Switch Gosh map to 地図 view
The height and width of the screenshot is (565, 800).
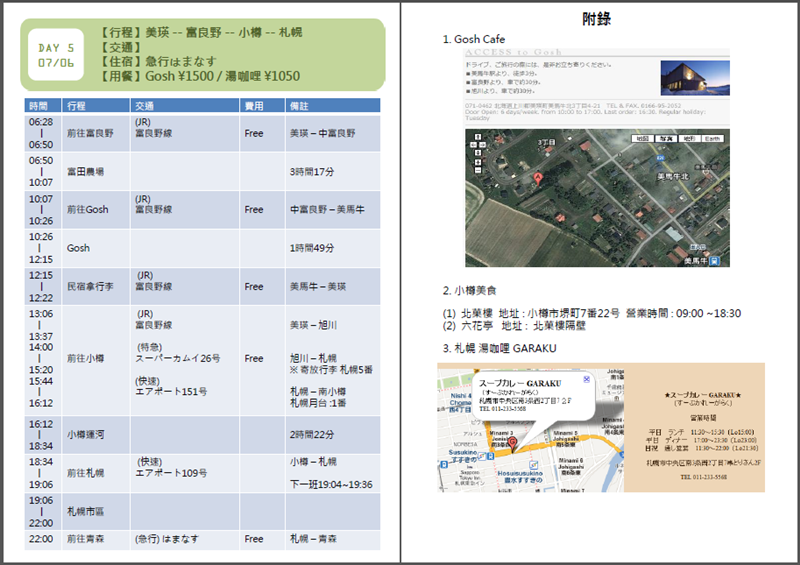click(643, 139)
